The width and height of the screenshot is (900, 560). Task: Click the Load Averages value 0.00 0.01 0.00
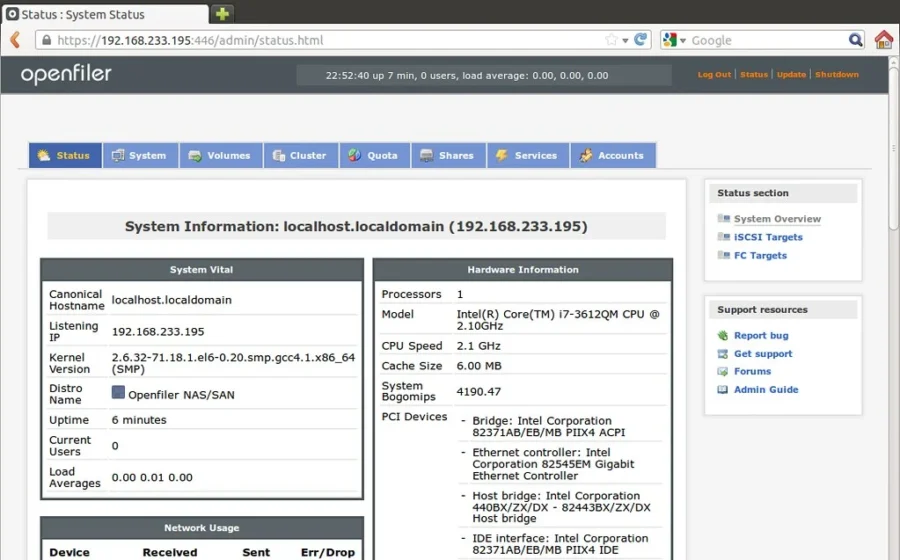click(152, 477)
